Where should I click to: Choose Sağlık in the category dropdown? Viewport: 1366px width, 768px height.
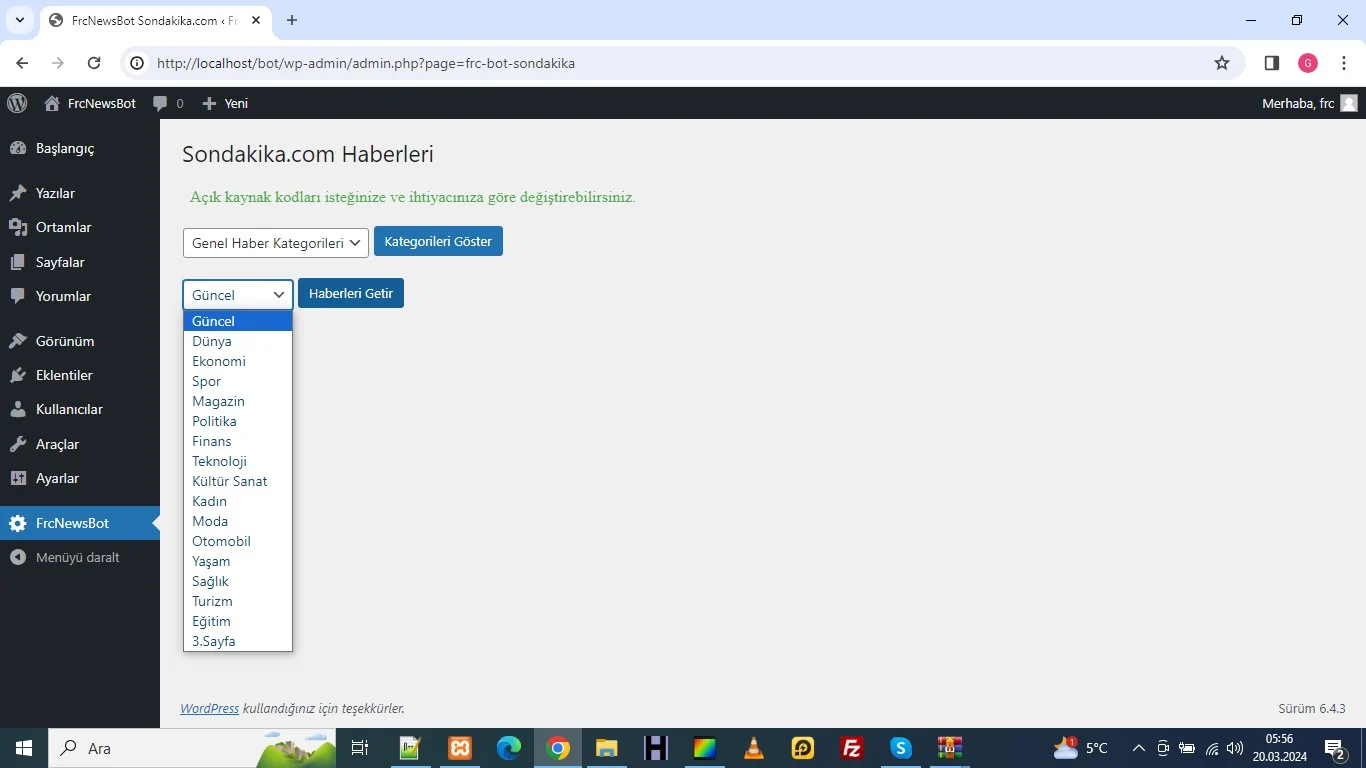(x=238, y=581)
